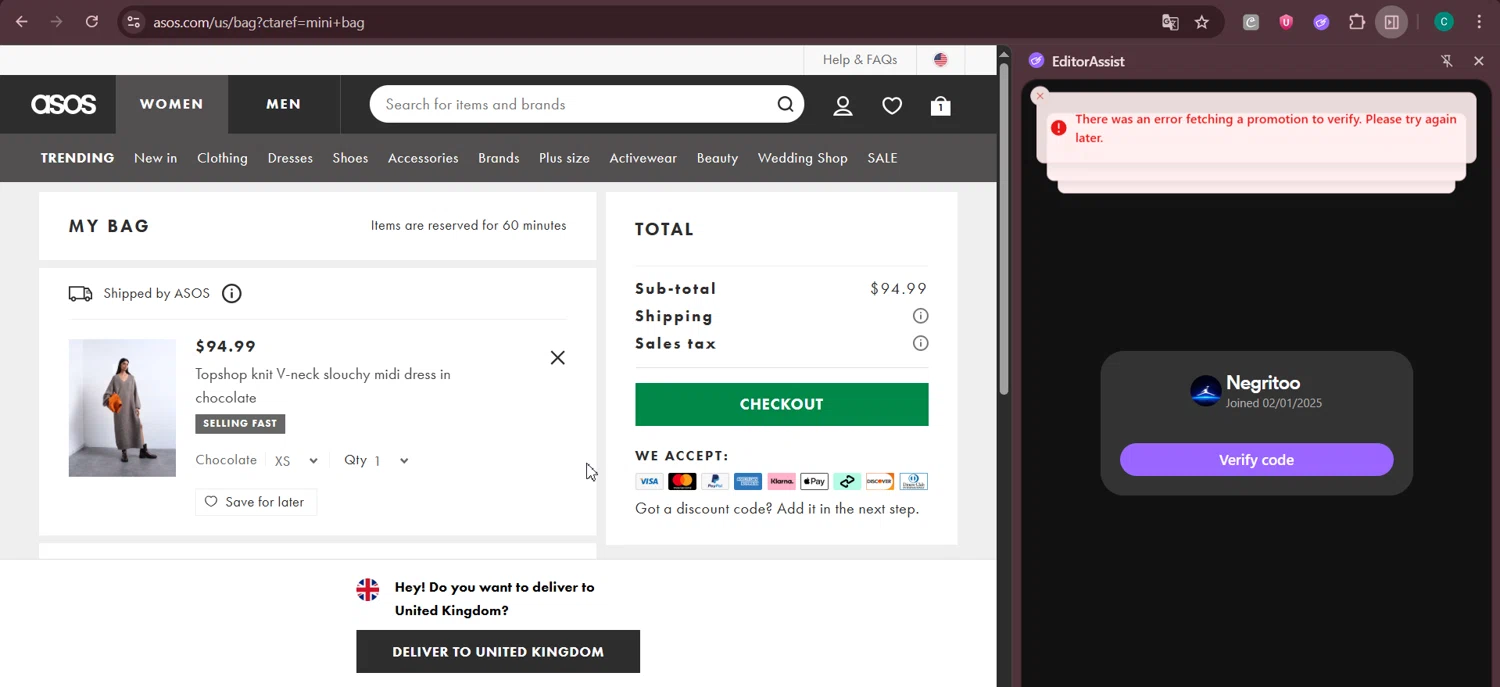Click the PayPal payment logo

(715, 481)
